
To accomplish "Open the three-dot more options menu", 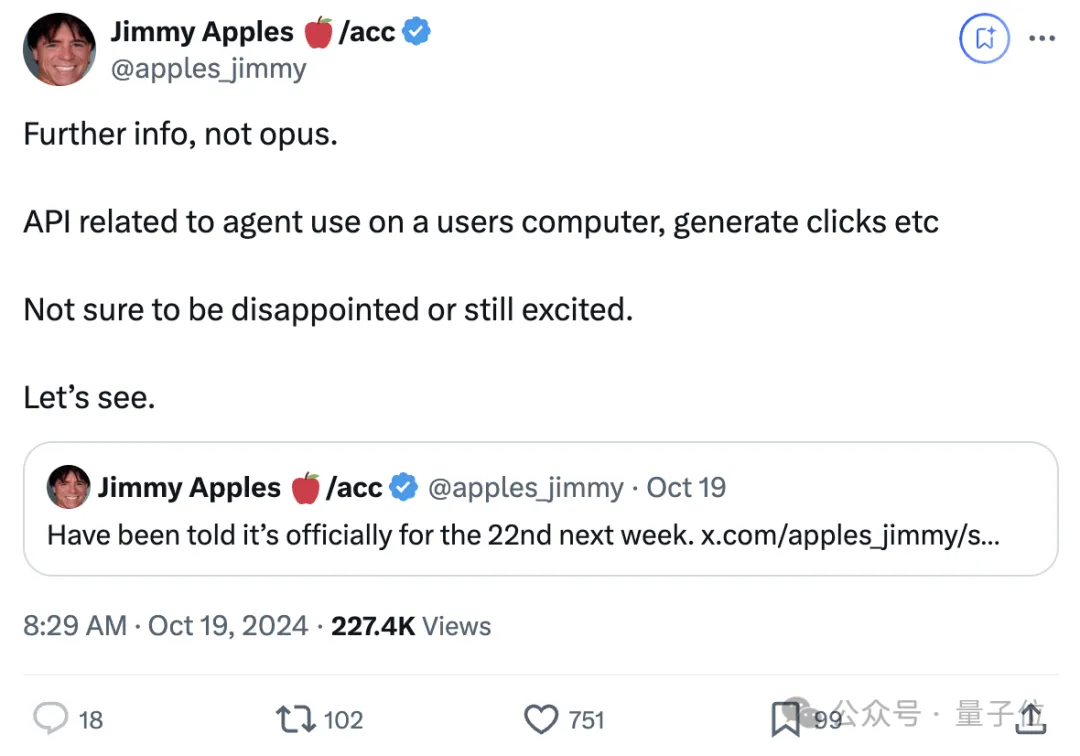I will click(1042, 38).
